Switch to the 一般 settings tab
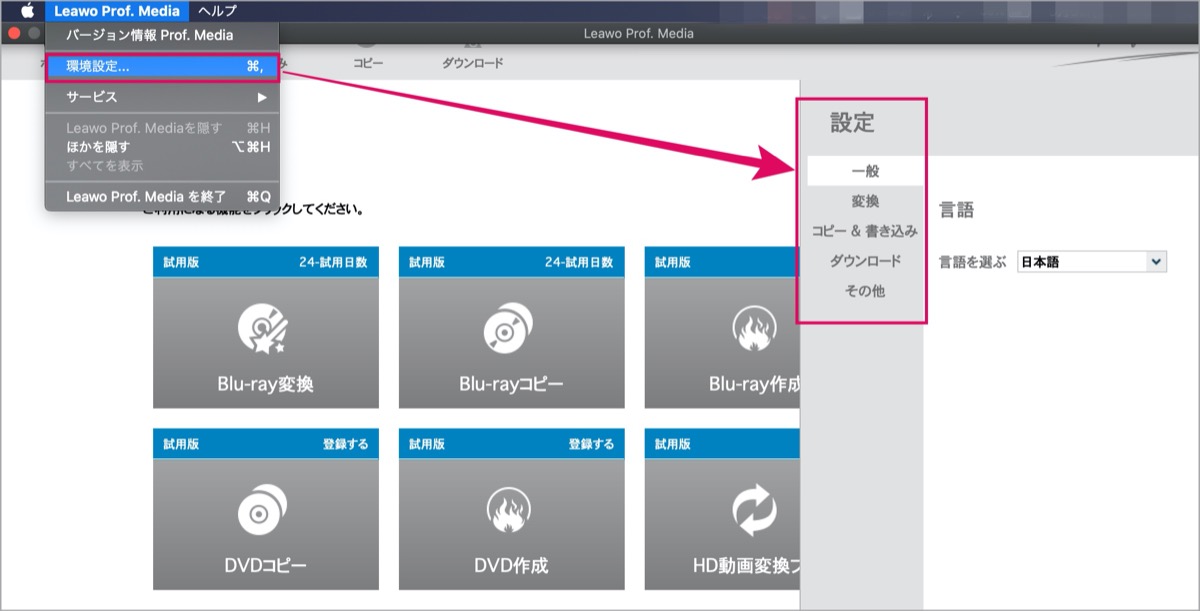Image resolution: width=1200 pixels, height=611 pixels. [865, 172]
